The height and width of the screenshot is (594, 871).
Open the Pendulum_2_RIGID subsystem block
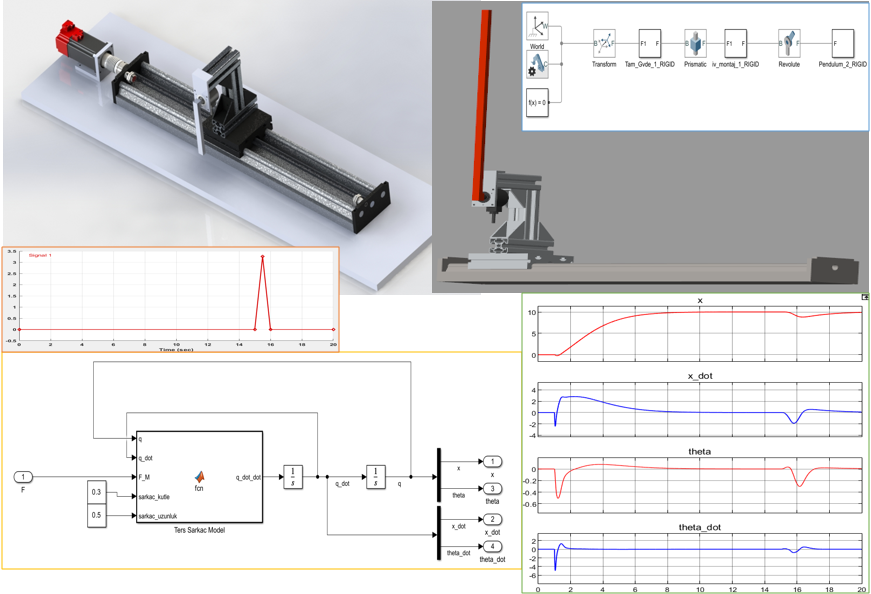click(x=843, y=42)
